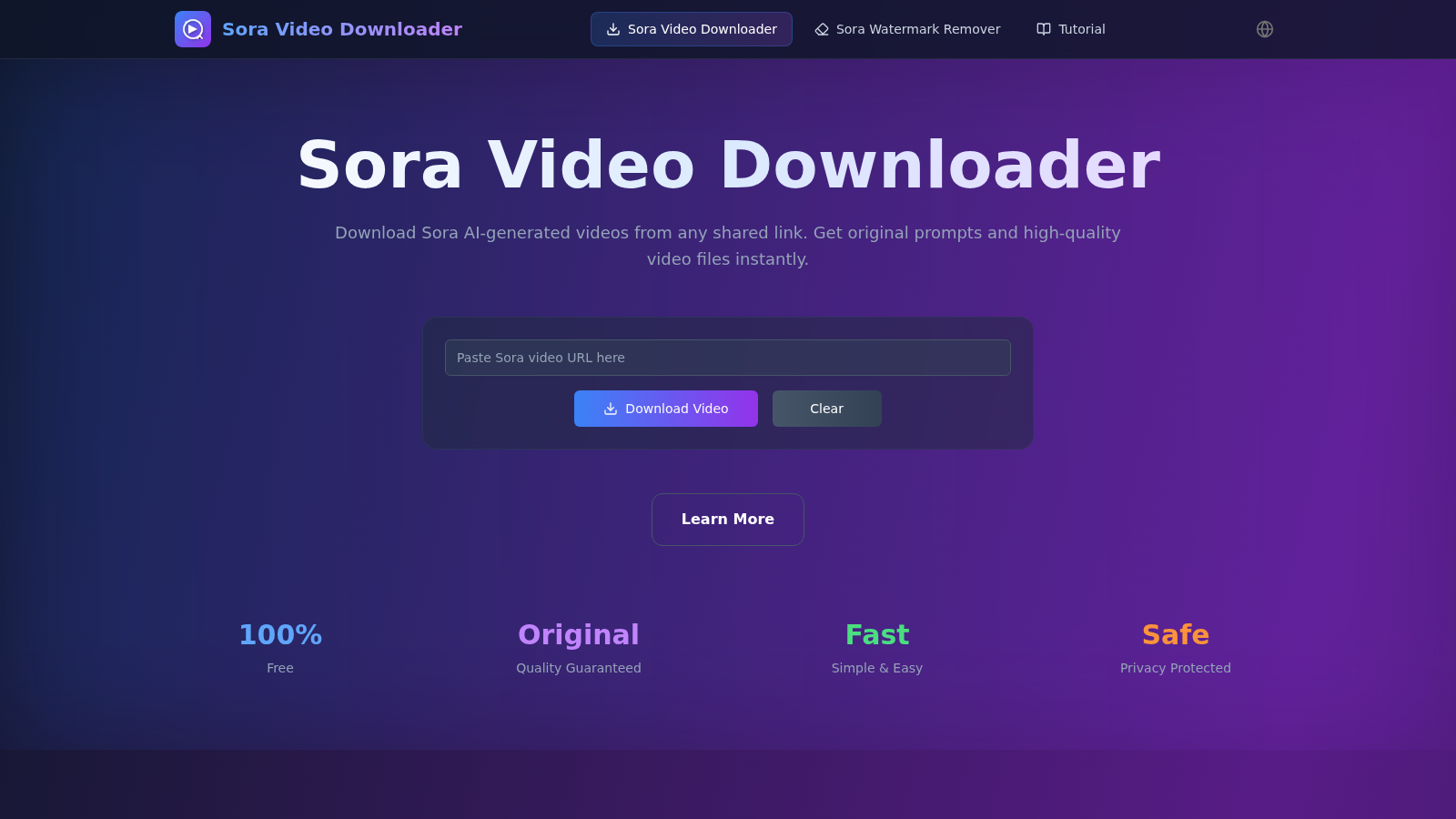Click the orange Safe heading
The width and height of the screenshot is (1456, 819).
(x=1175, y=635)
